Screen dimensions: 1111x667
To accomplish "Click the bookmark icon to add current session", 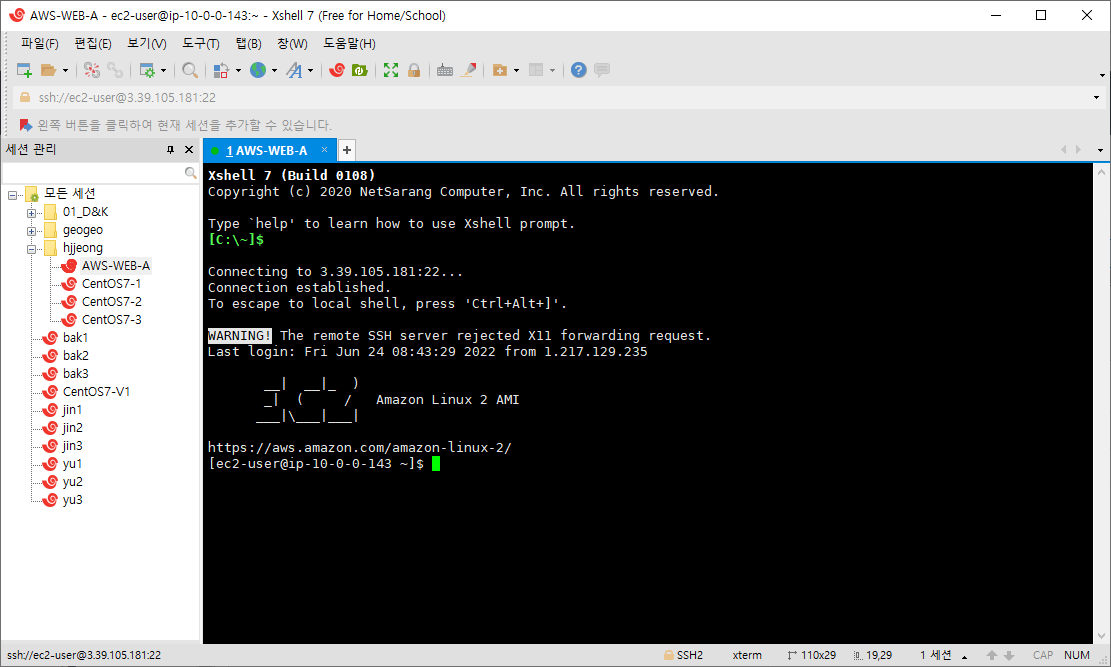I will (26, 125).
